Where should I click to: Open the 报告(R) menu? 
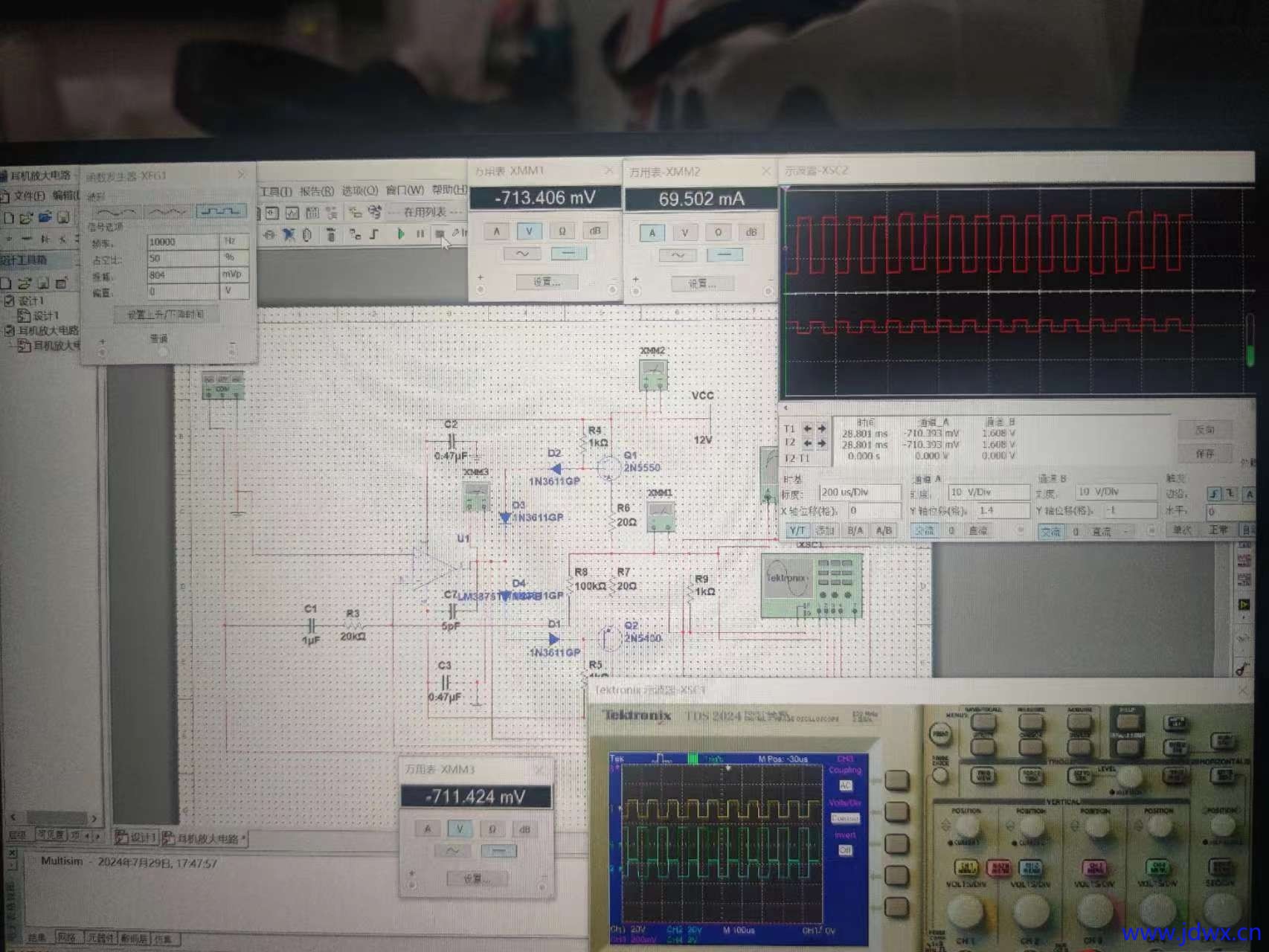click(316, 191)
